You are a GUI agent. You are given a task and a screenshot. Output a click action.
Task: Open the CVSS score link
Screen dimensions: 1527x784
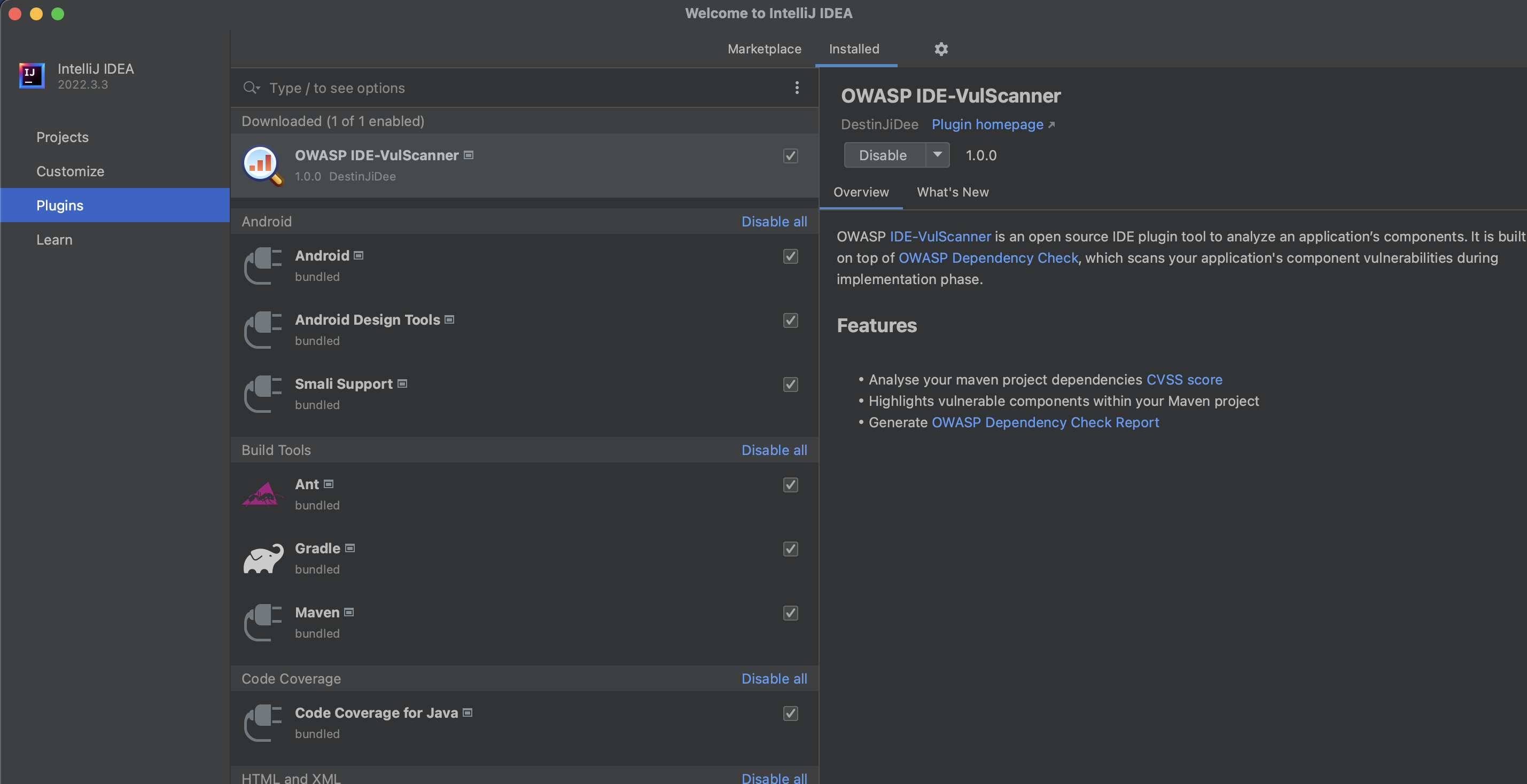click(1184, 379)
